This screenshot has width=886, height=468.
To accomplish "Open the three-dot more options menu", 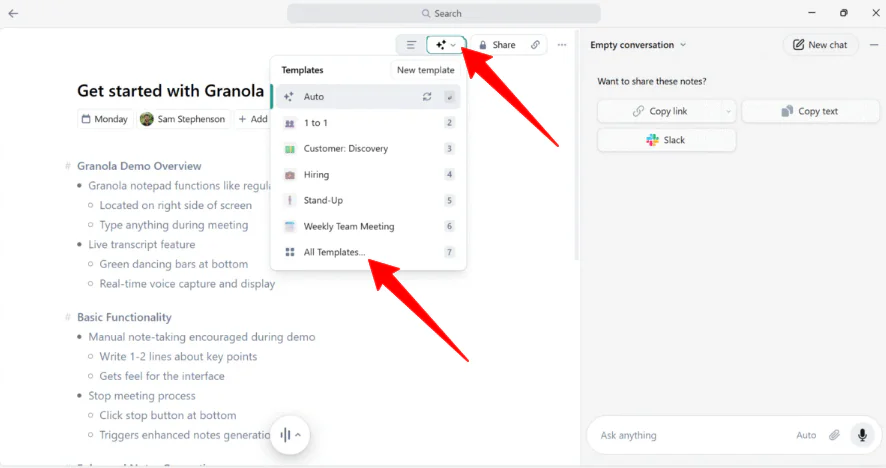I will pos(562,45).
